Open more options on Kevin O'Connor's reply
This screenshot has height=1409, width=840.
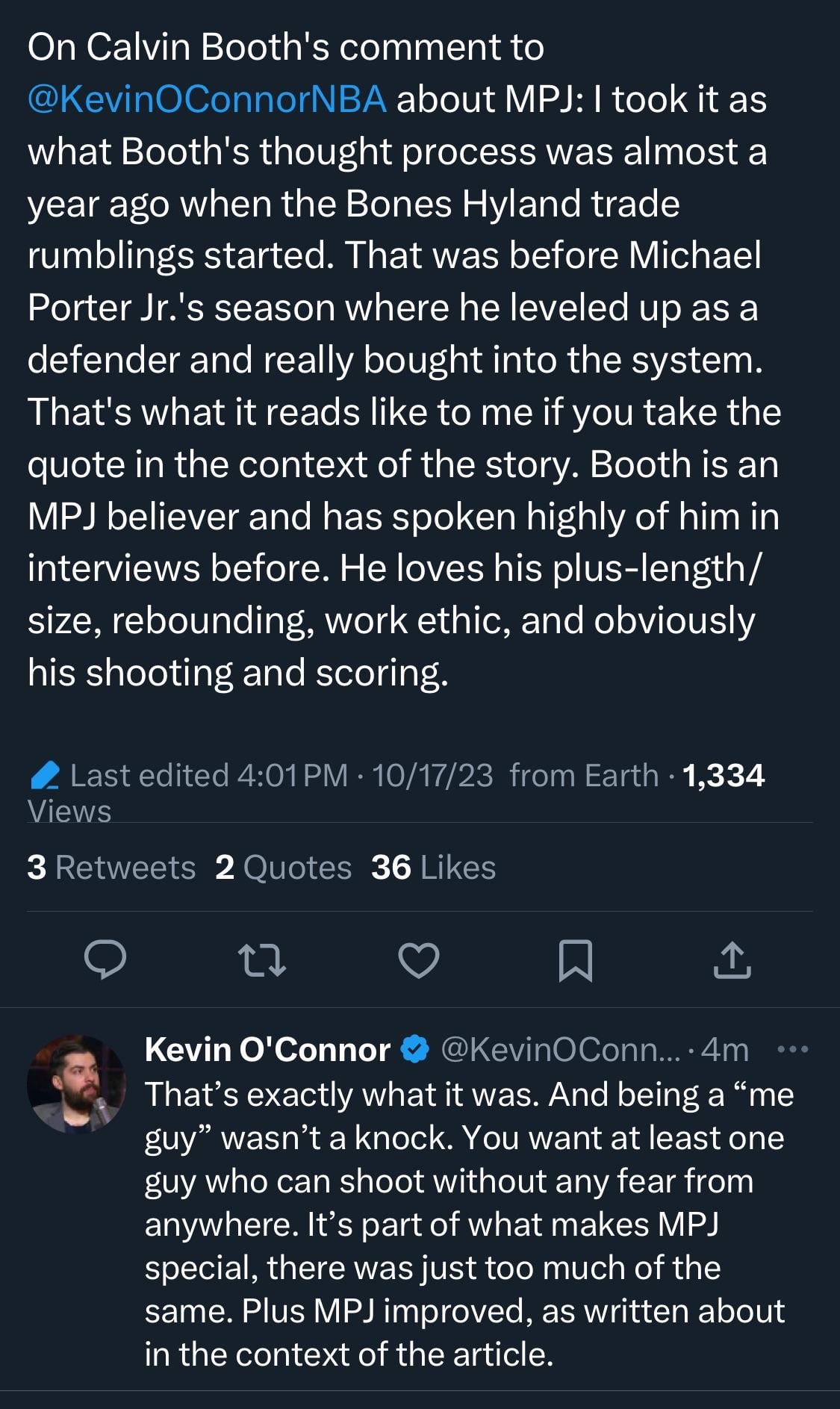pyautogui.click(x=792, y=1050)
